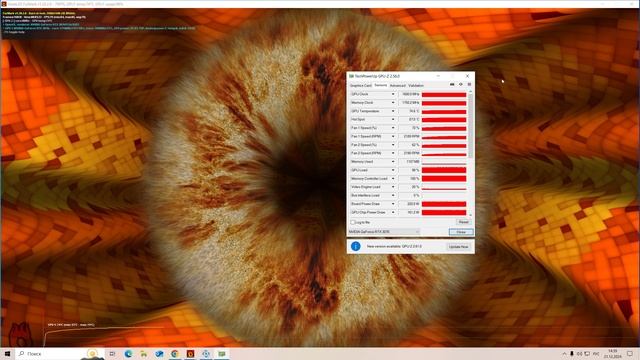Click the GPU-Z screenshot camera icon
The width and height of the screenshot is (640, 360).
click(x=452, y=84)
